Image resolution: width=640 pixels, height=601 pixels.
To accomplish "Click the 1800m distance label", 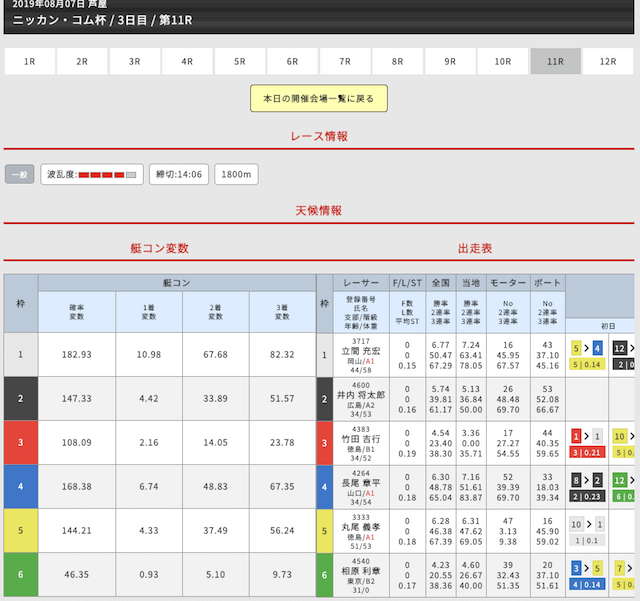I will pyautogui.click(x=236, y=174).
